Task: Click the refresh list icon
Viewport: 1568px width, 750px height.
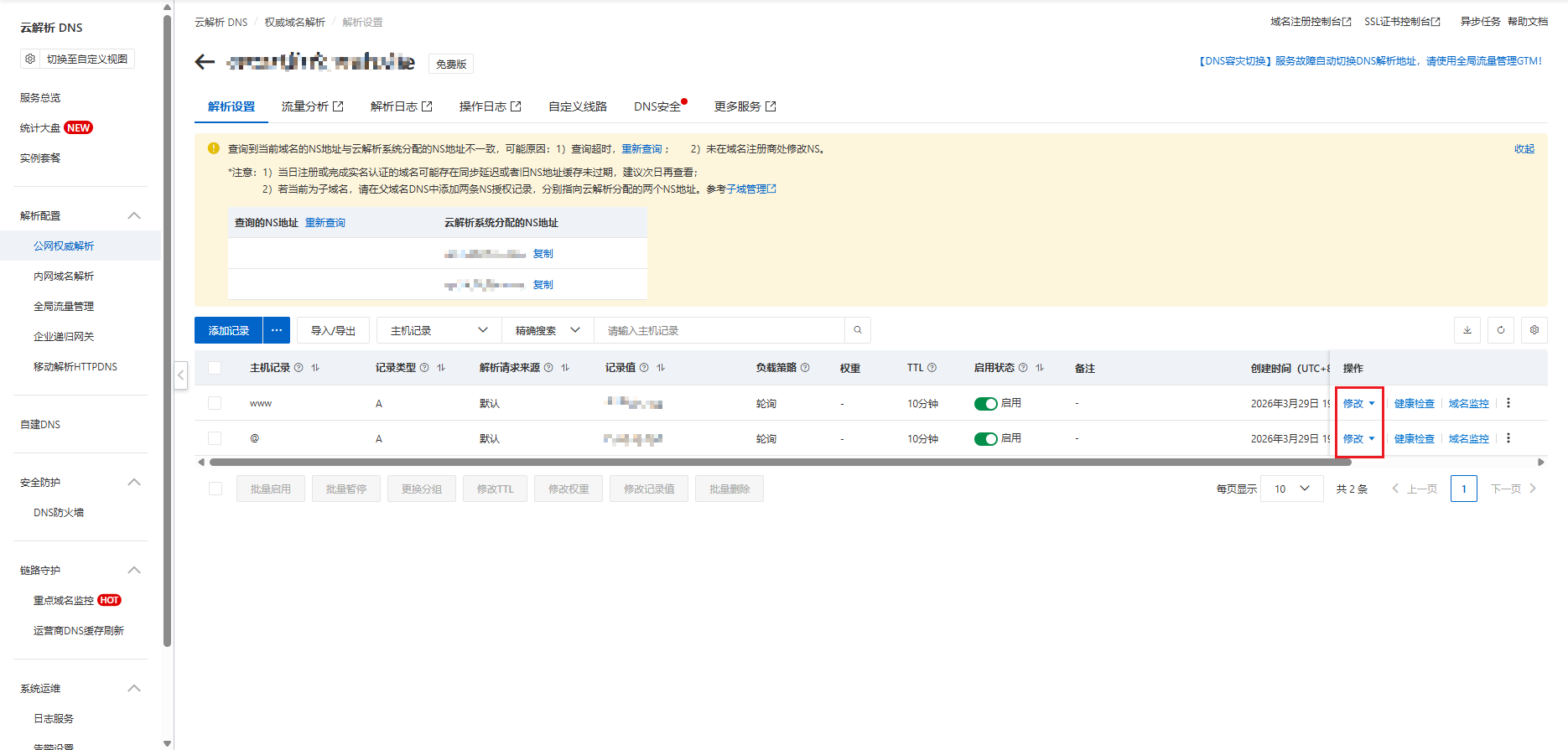Action: 1500,330
